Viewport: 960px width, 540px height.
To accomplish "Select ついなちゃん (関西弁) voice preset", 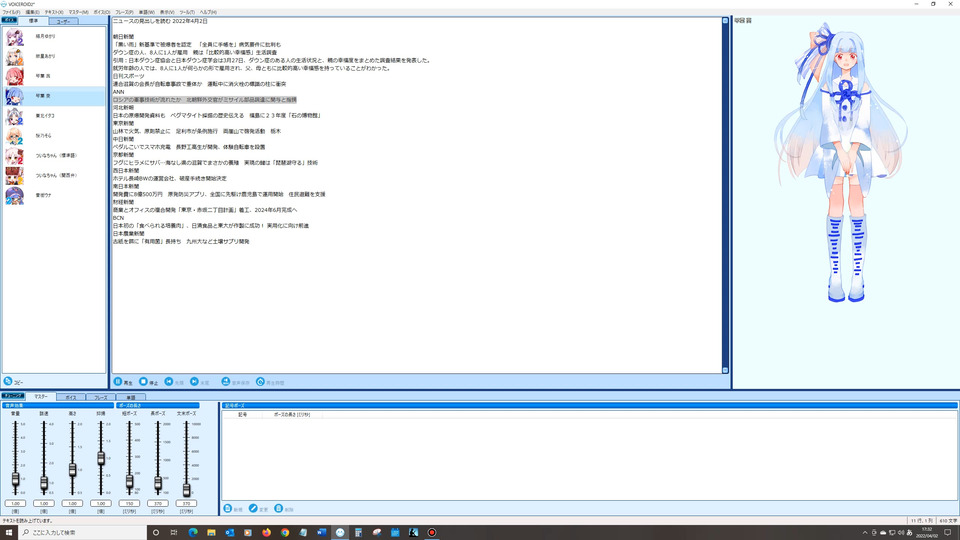I will tap(54, 175).
